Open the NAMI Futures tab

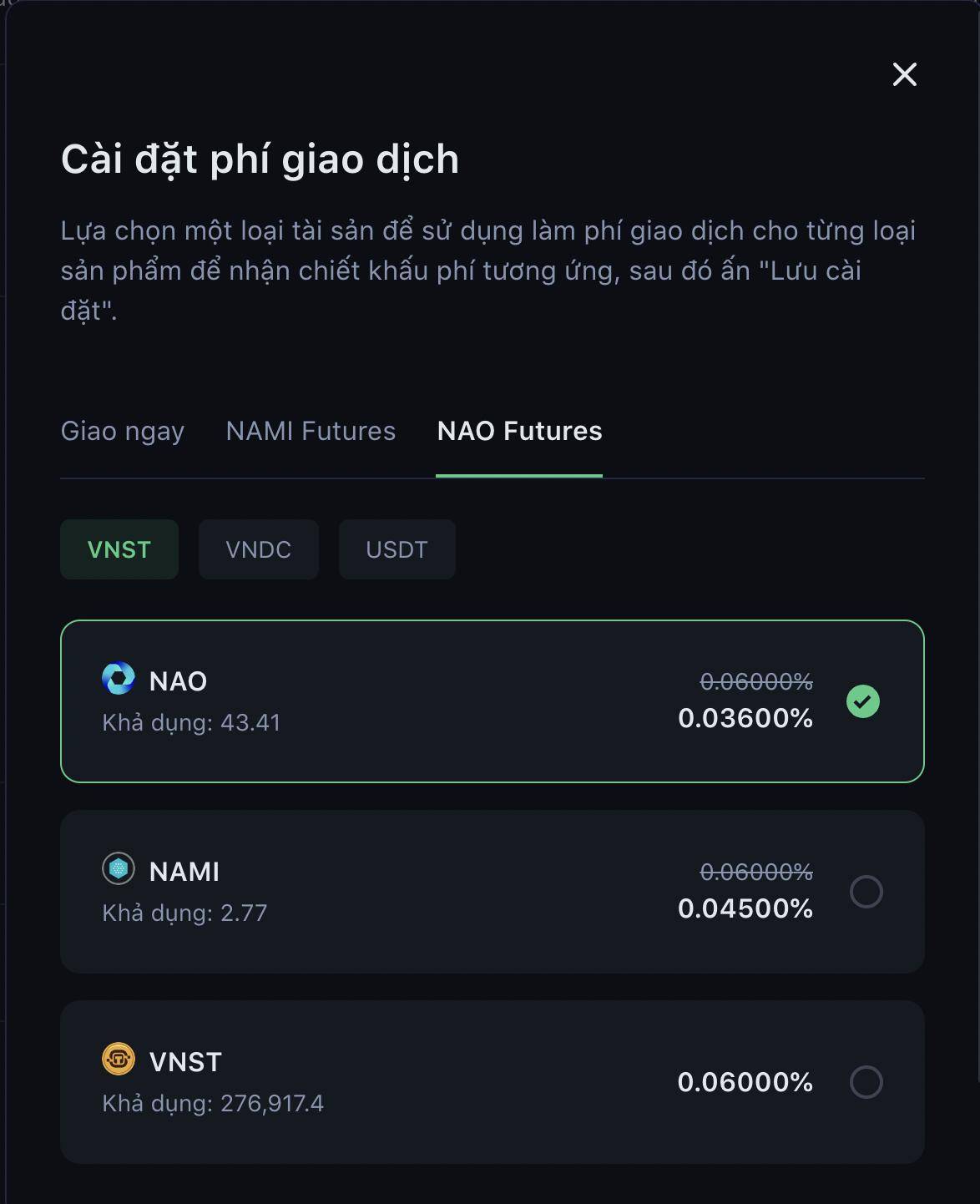tap(311, 431)
